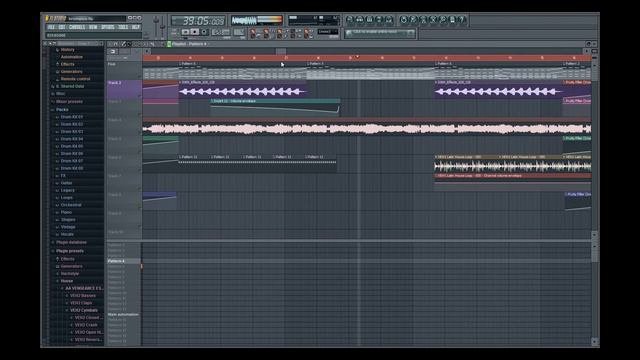Open the OPTIONS menu

(x=108, y=27)
